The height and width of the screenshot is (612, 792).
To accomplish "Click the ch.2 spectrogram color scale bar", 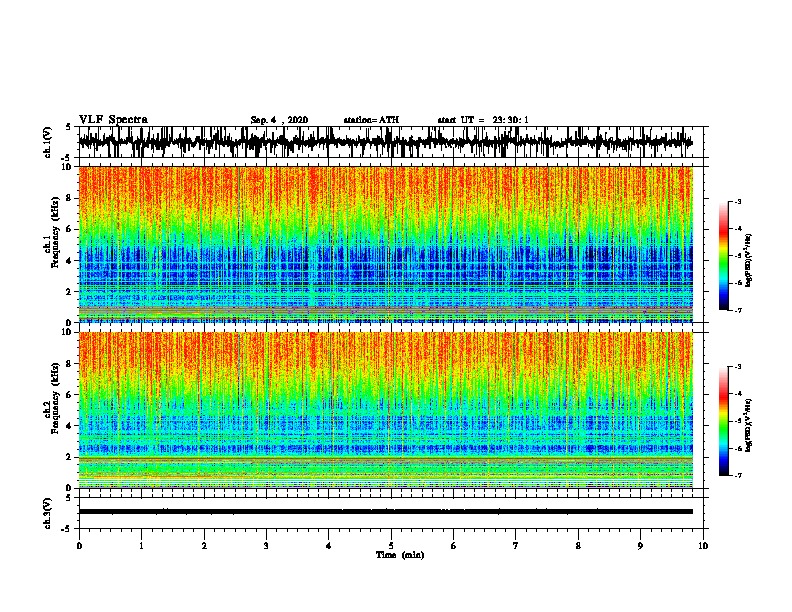I will pyautogui.click(x=723, y=421).
